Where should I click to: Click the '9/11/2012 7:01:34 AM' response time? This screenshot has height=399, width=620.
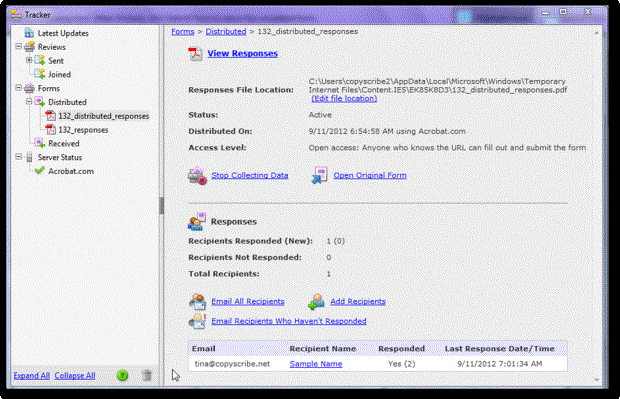pyautogui.click(x=500, y=364)
